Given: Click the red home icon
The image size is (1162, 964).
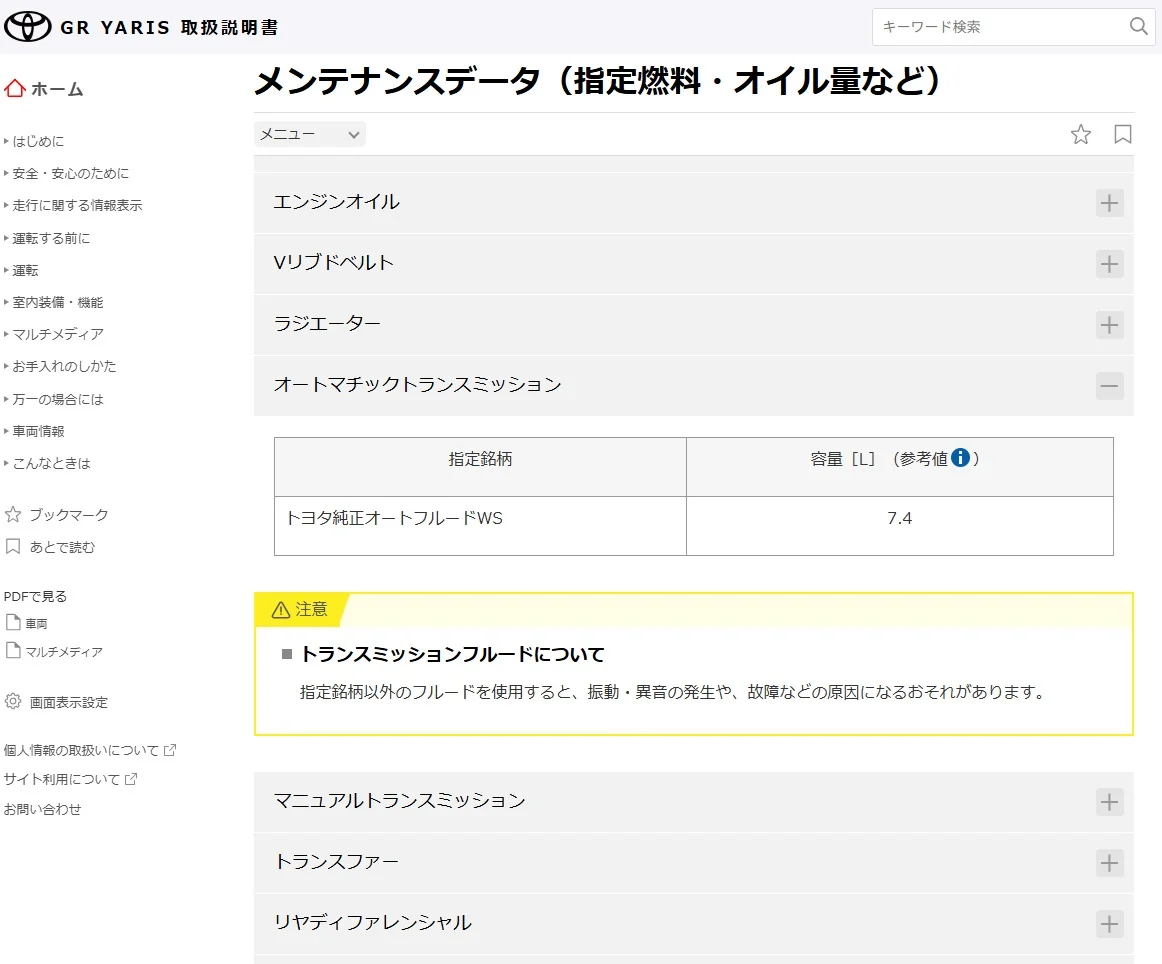Looking at the screenshot, I should click(15, 89).
